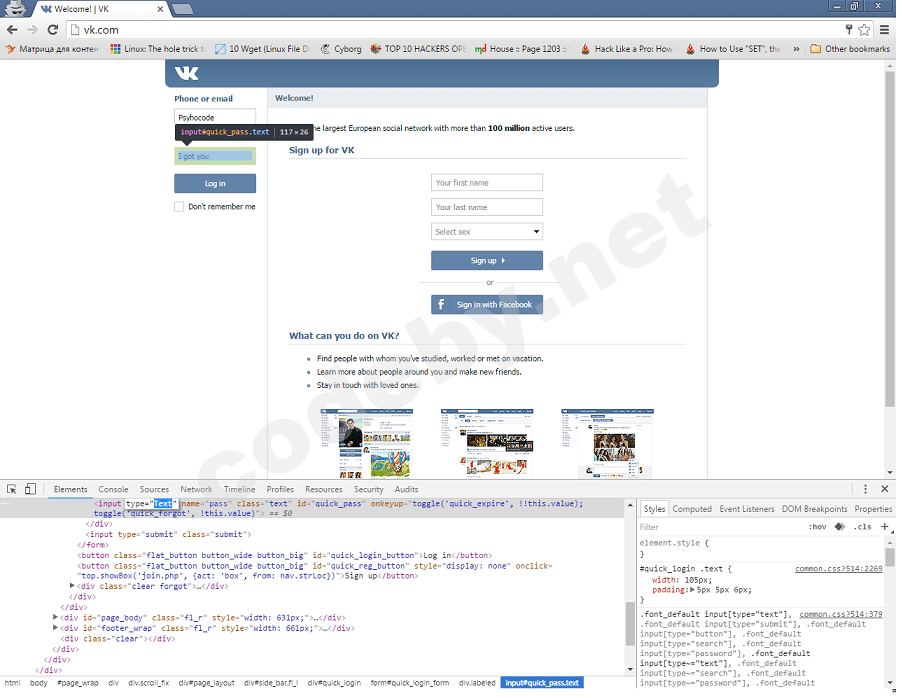Open the Cyborg bookmark
The height and width of the screenshot is (698, 902).
342,49
